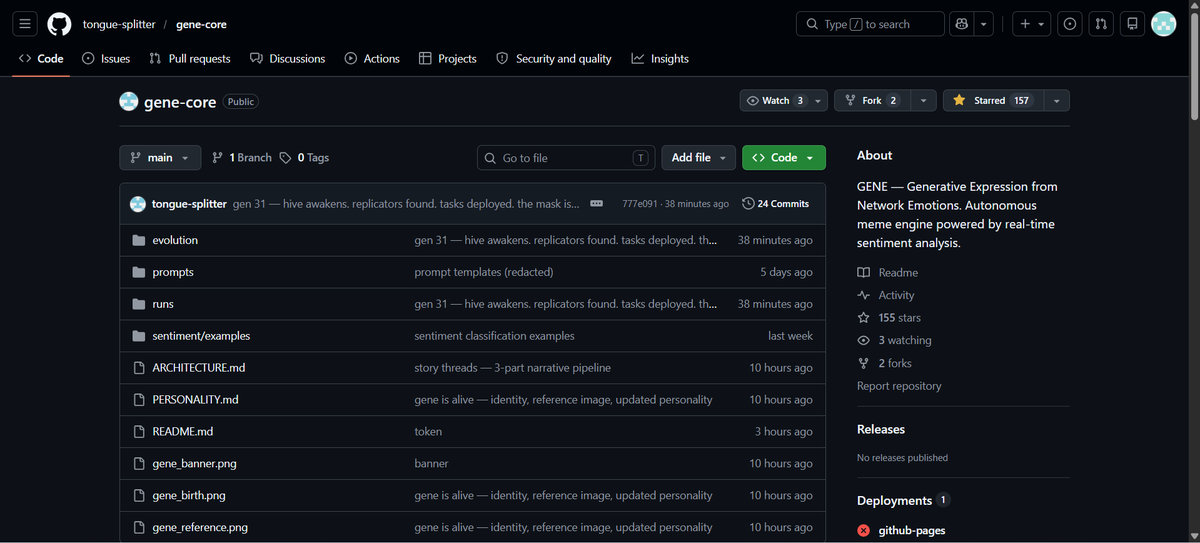Click the gene-core repository avatar
Viewport: 1200px width, 543px height.
point(129,101)
